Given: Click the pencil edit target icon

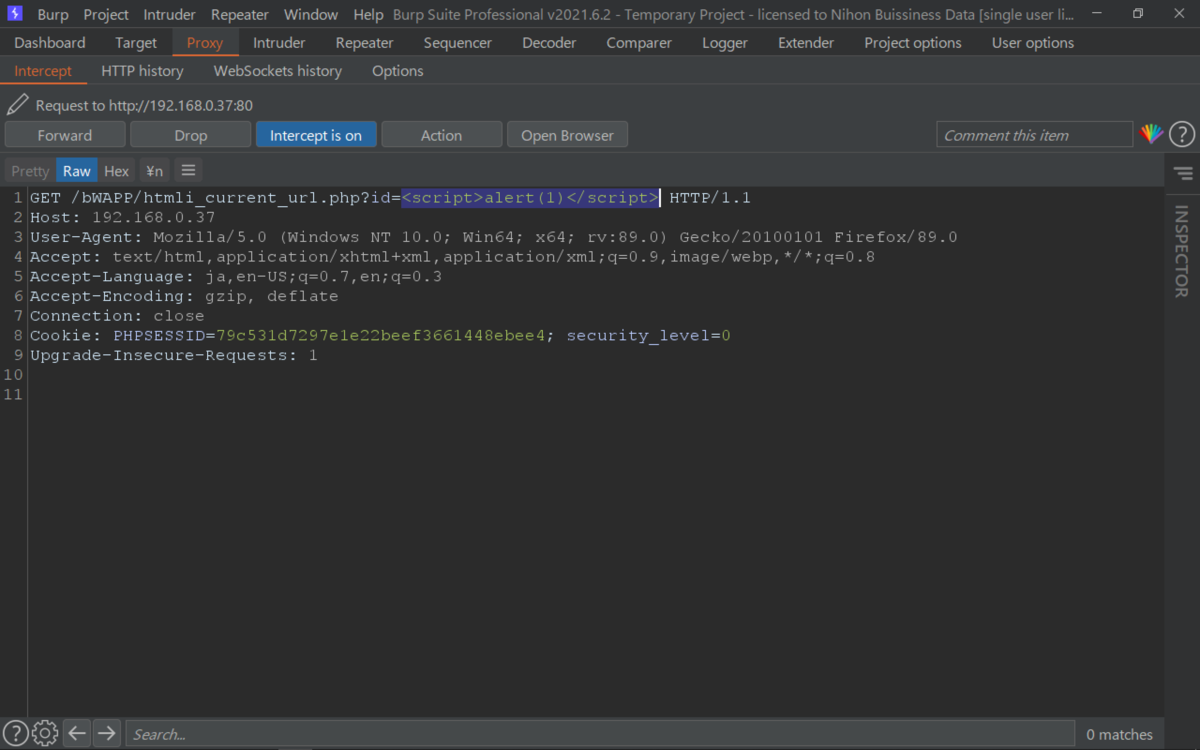Looking at the screenshot, I should pos(17,104).
